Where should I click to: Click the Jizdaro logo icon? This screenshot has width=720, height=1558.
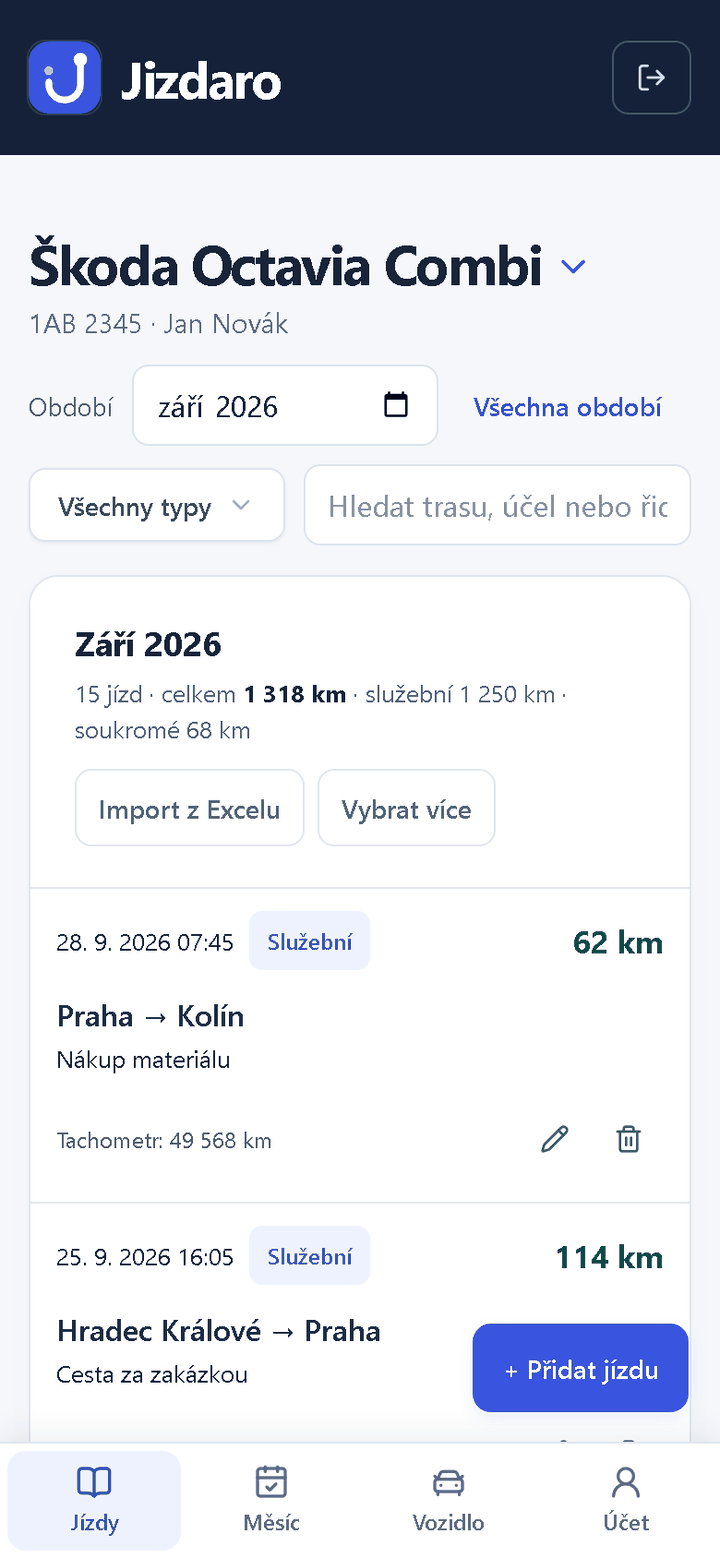(x=65, y=77)
